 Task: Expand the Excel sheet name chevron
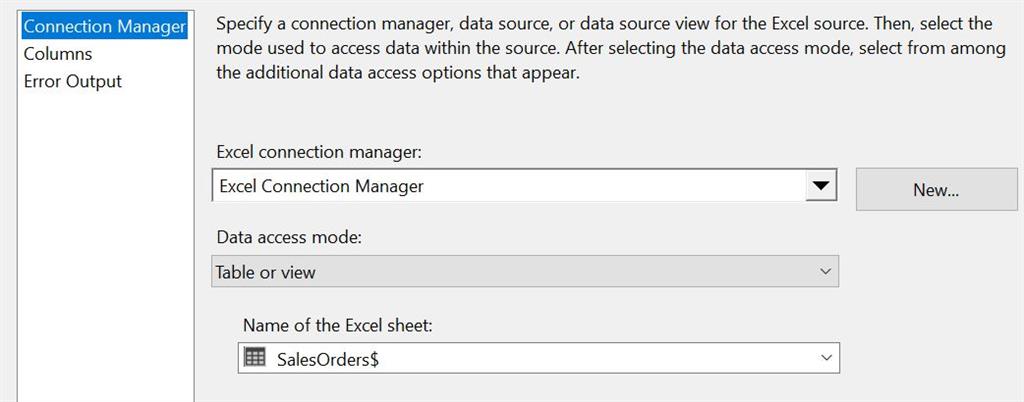[826, 358]
